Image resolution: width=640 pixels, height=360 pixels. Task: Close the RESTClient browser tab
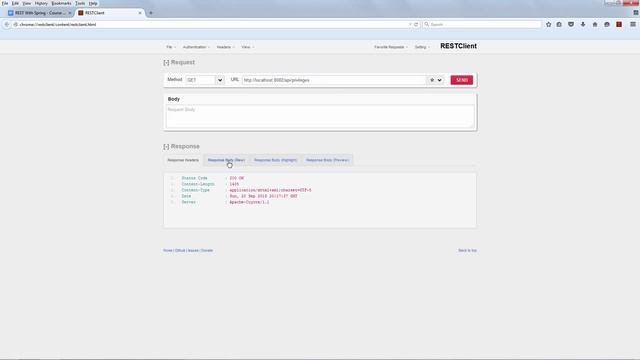coord(140,13)
